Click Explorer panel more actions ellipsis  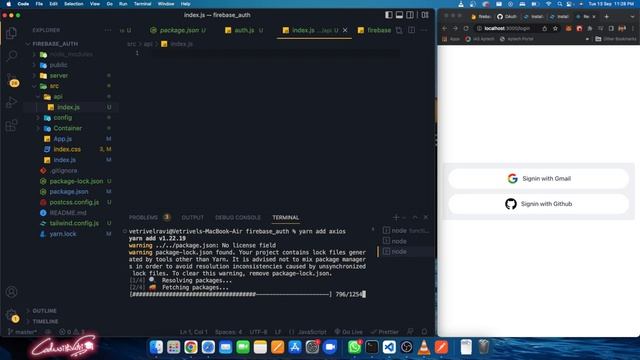[107, 30]
